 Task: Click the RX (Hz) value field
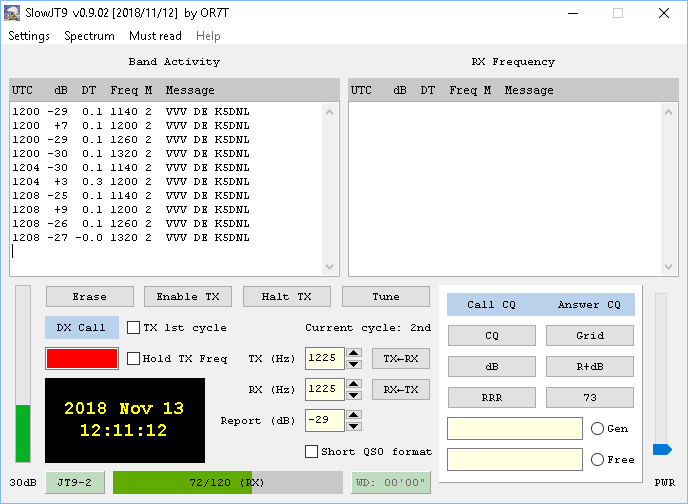(x=325, y=390)
